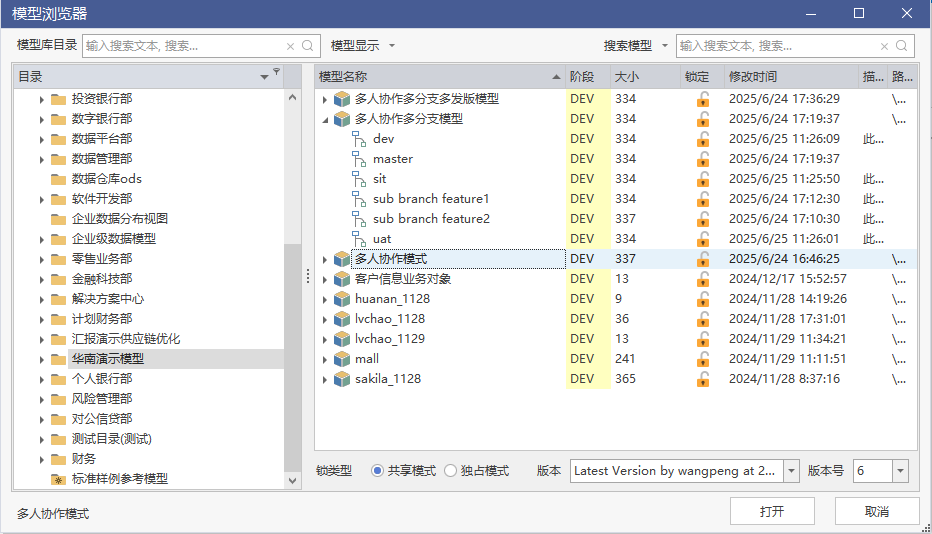The image size is (932, 534).
Task: Click the folder icon of 投资银行部
Action: (x=58, y=99)
